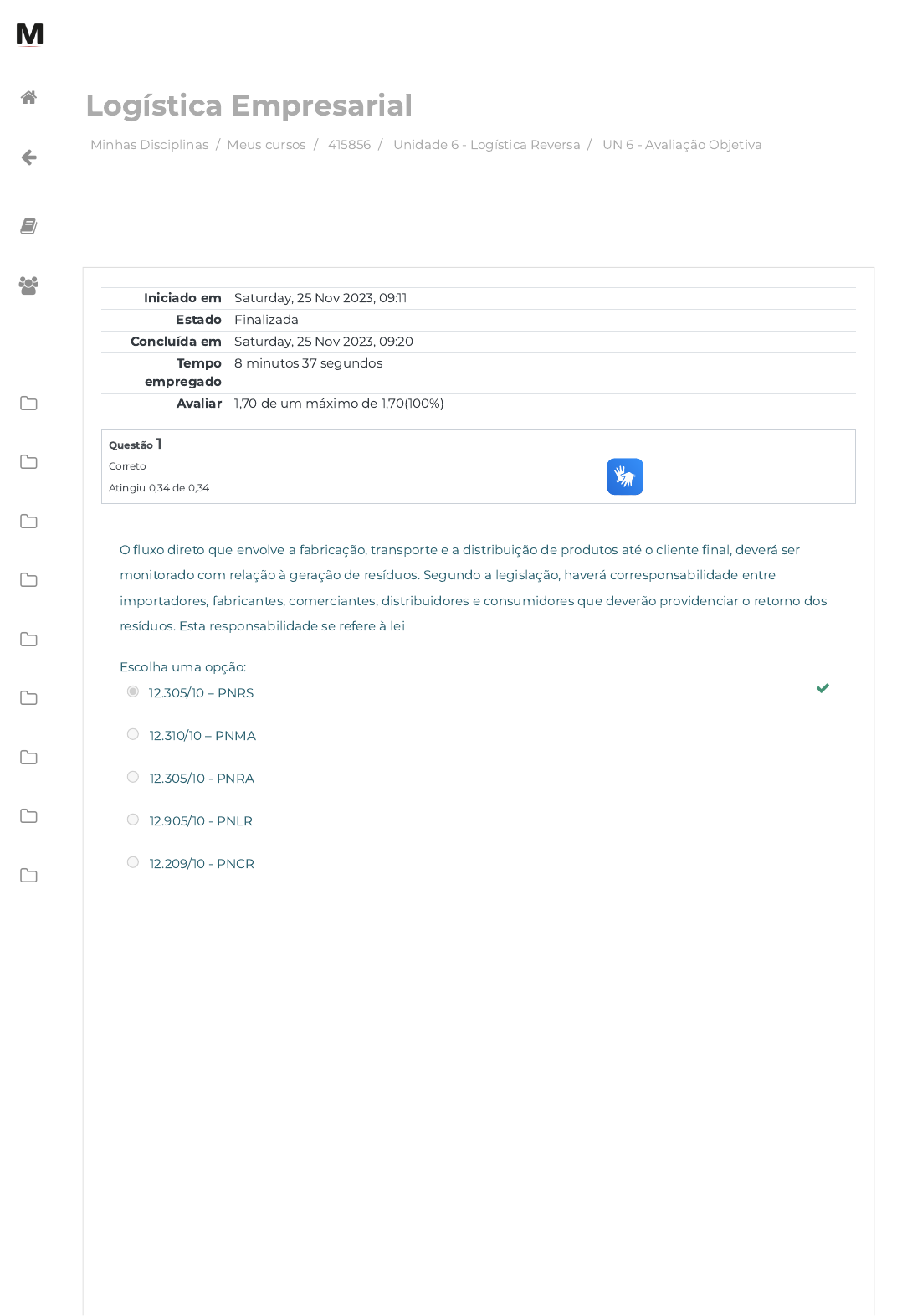The image size is (902, 1316).
Task: Choose the 12.905/10 - PNLR radio option
Action: [x=133, y=820]
